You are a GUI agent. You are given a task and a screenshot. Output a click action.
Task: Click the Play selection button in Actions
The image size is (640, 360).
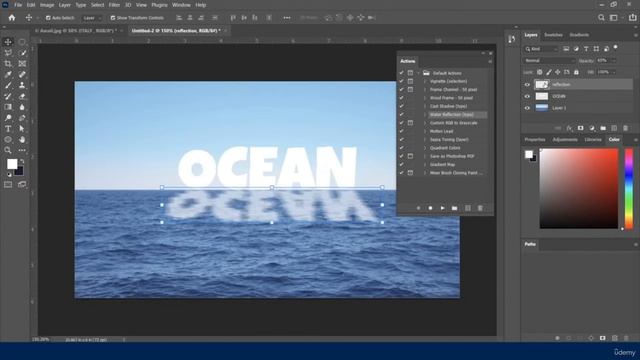(442, 208)
